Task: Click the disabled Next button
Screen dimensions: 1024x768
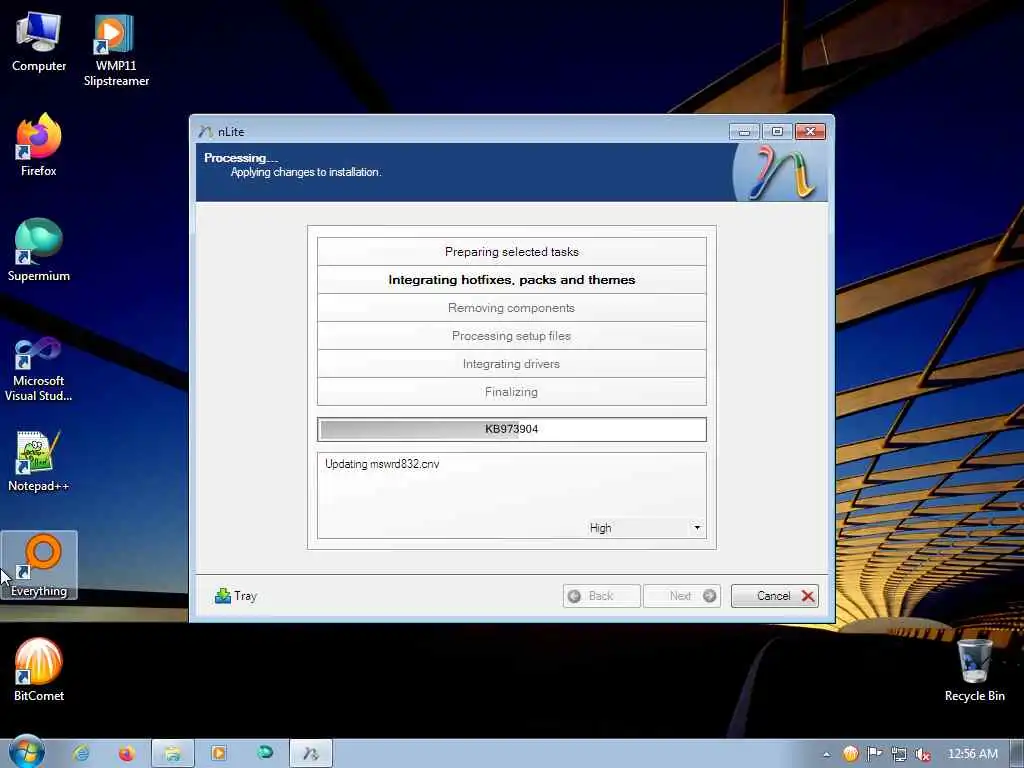Action: 682,596
